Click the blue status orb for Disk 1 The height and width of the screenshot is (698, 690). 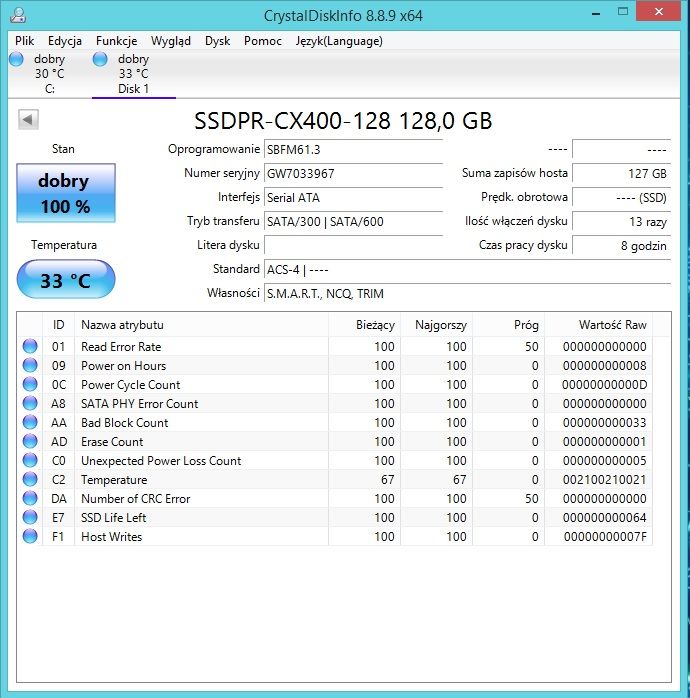(x=100, y=59)
